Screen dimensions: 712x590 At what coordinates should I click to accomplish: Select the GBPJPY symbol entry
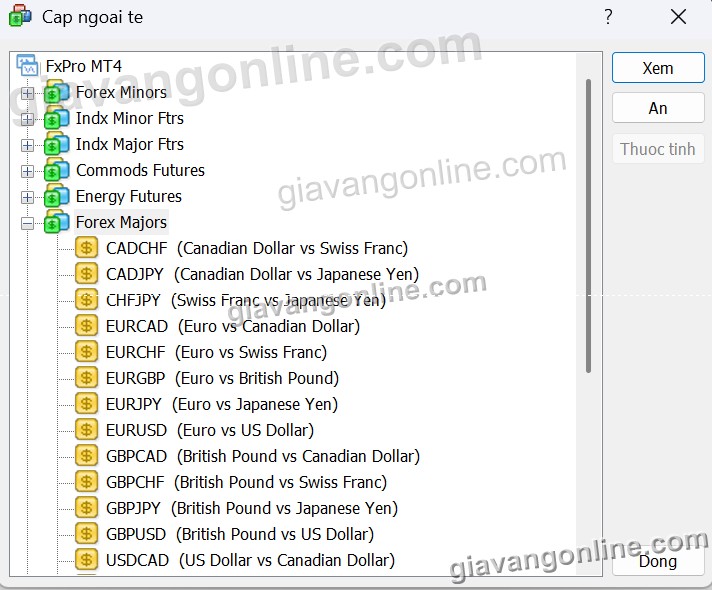pos(251,508)
